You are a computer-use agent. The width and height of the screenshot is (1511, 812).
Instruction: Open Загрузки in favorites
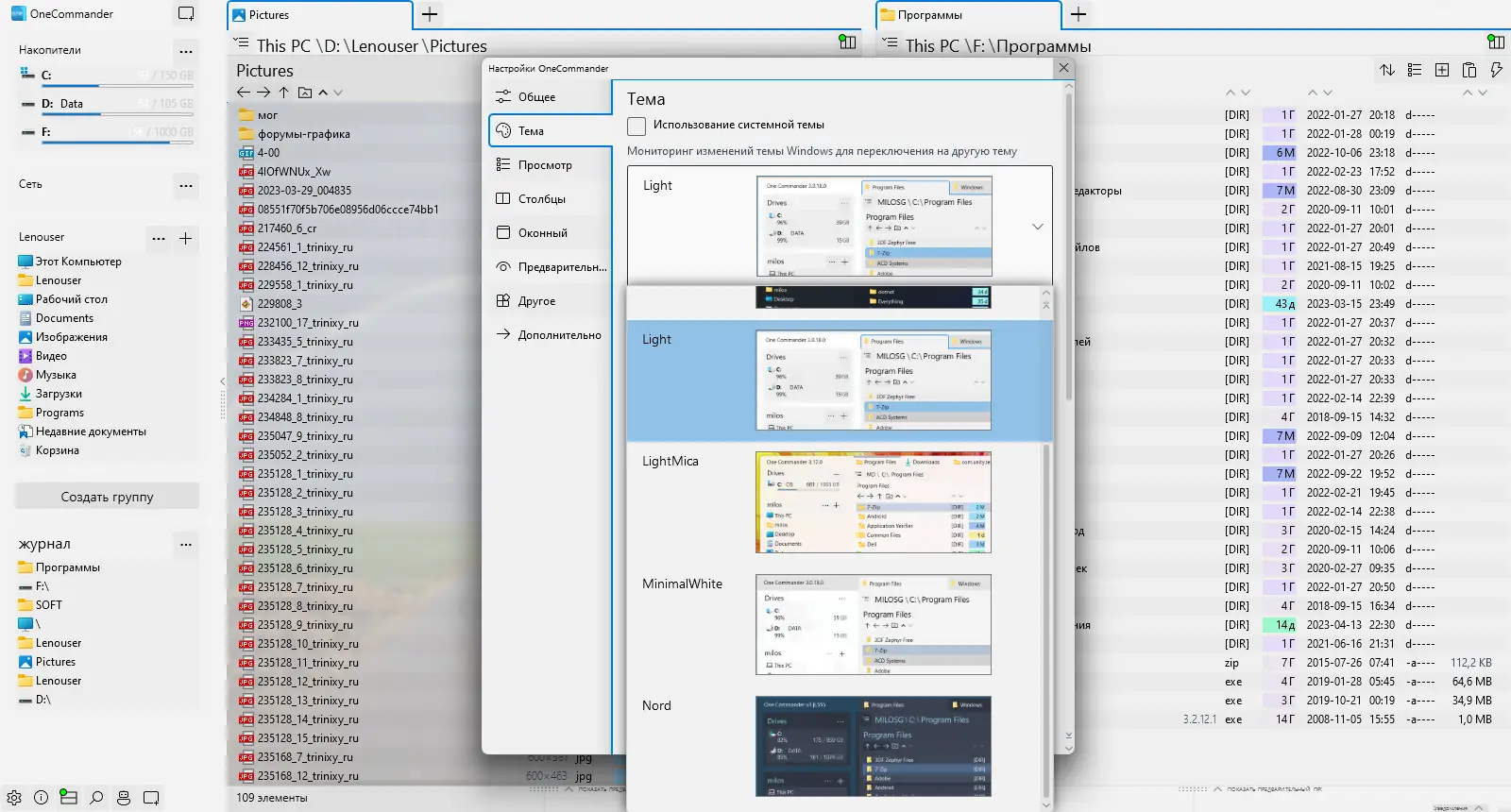(x=59, y=394)
